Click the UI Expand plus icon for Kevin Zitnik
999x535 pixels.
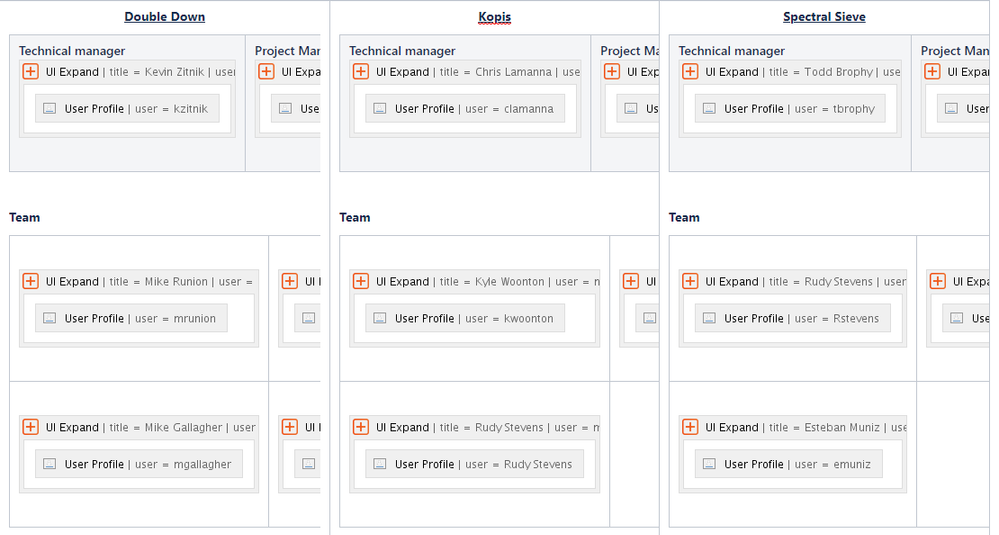[31, 71]
